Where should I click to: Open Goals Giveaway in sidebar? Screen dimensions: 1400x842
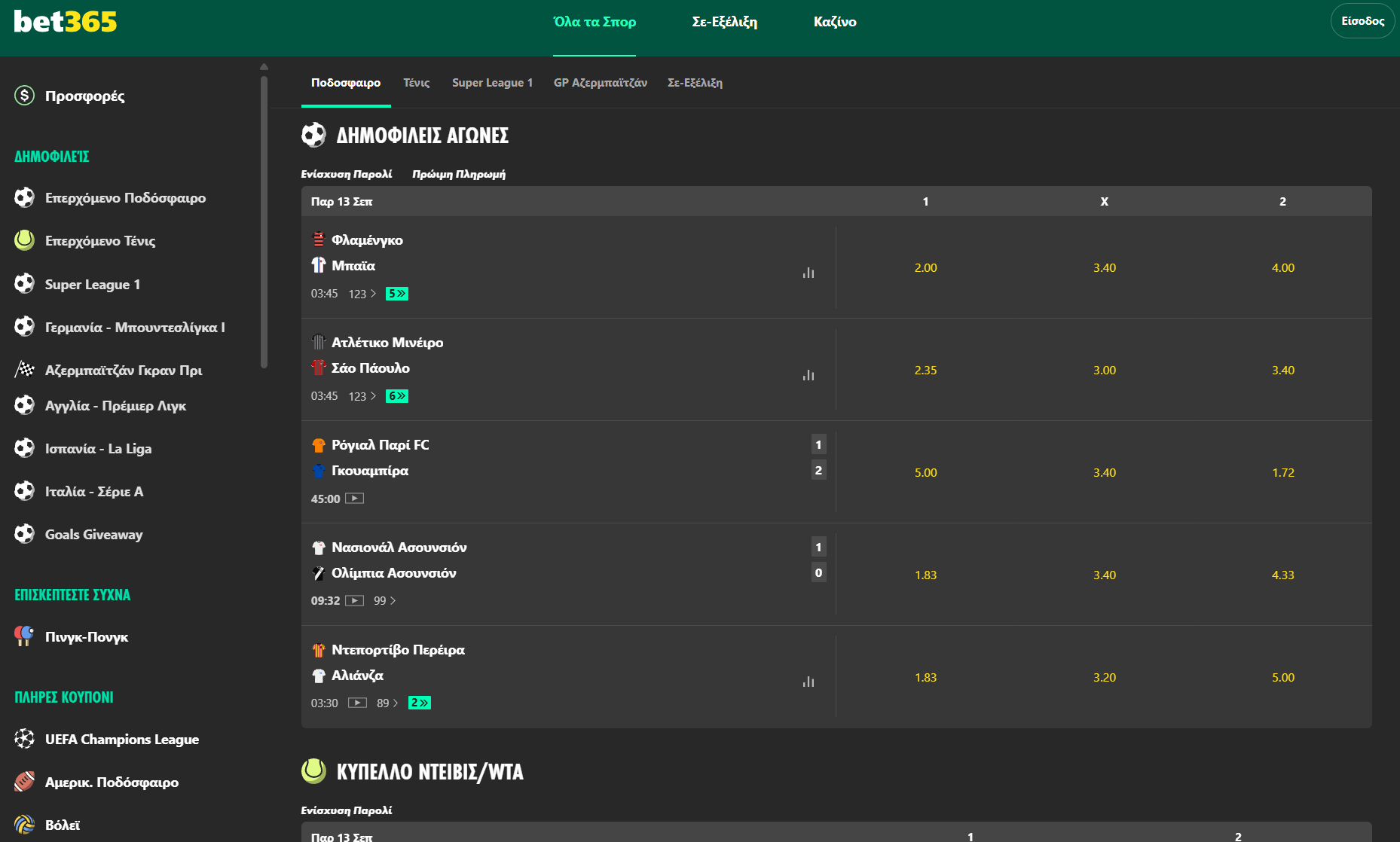(93, 534)
